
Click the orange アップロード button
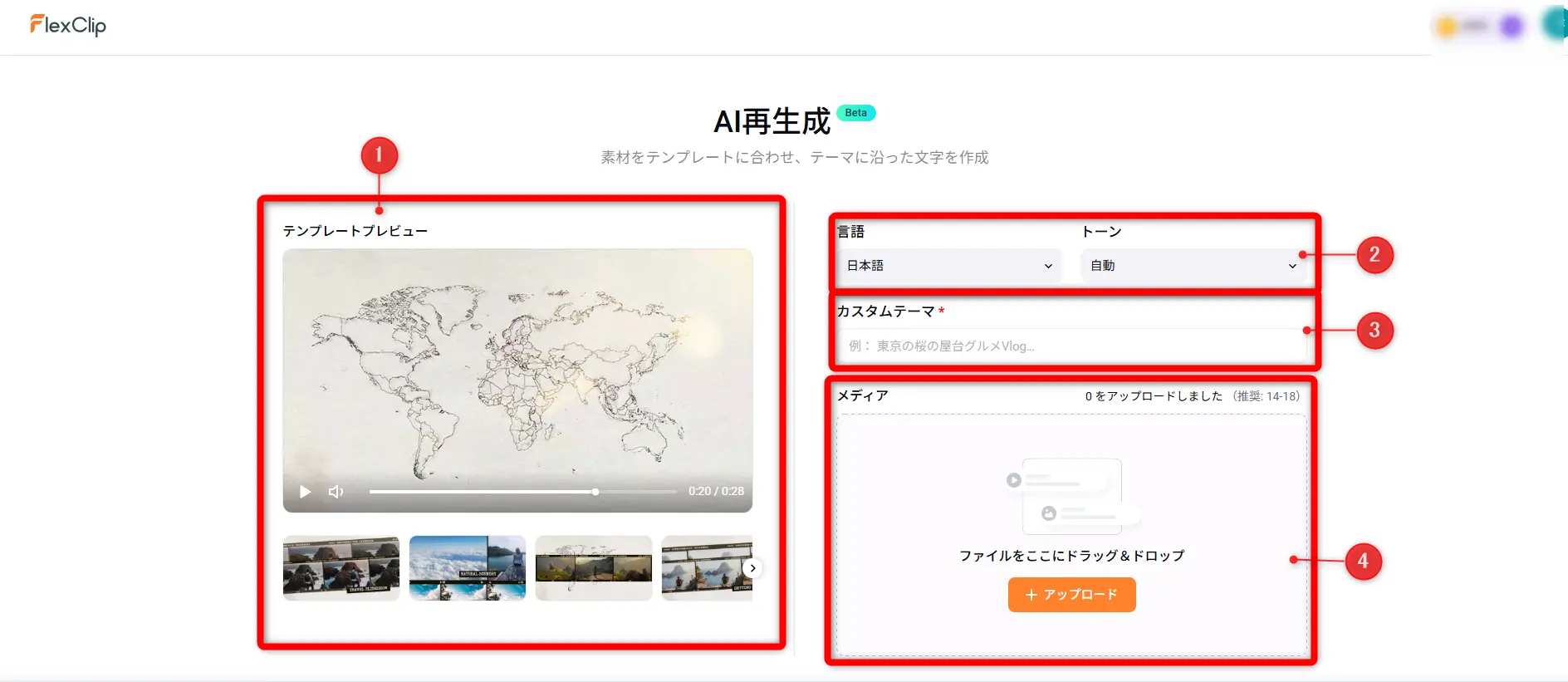tap(1071, 595)
